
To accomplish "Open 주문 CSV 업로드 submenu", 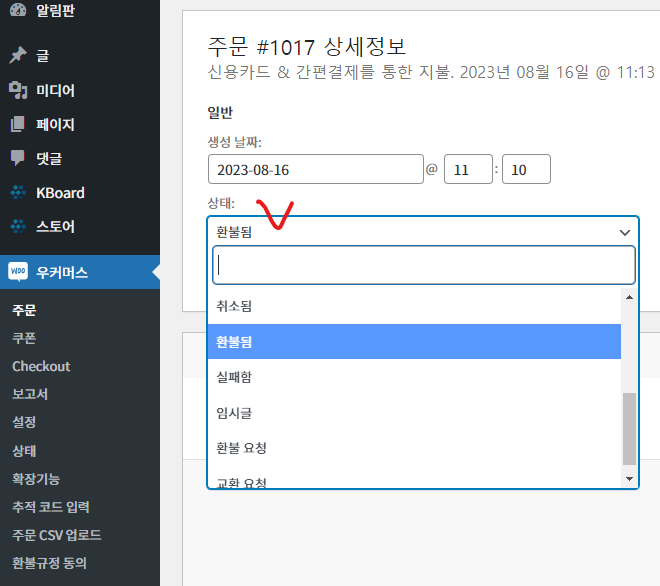I will click(57, 535).
